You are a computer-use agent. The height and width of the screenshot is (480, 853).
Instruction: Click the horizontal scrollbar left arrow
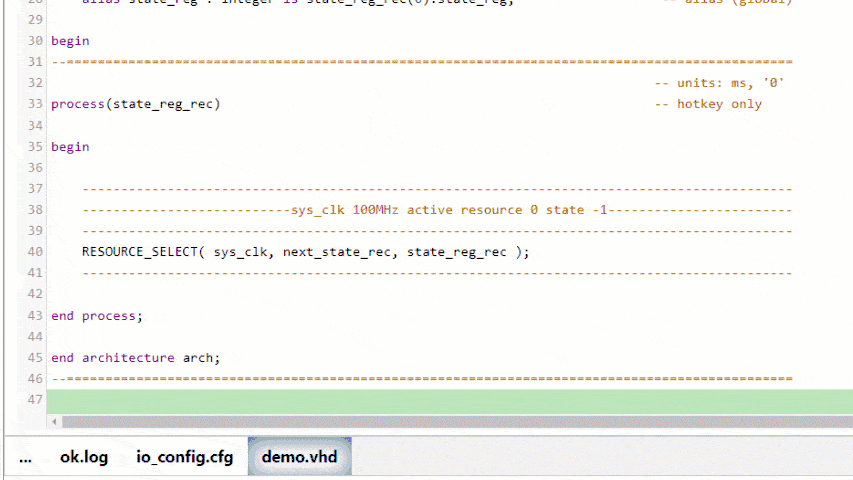[x=53, y=423]
